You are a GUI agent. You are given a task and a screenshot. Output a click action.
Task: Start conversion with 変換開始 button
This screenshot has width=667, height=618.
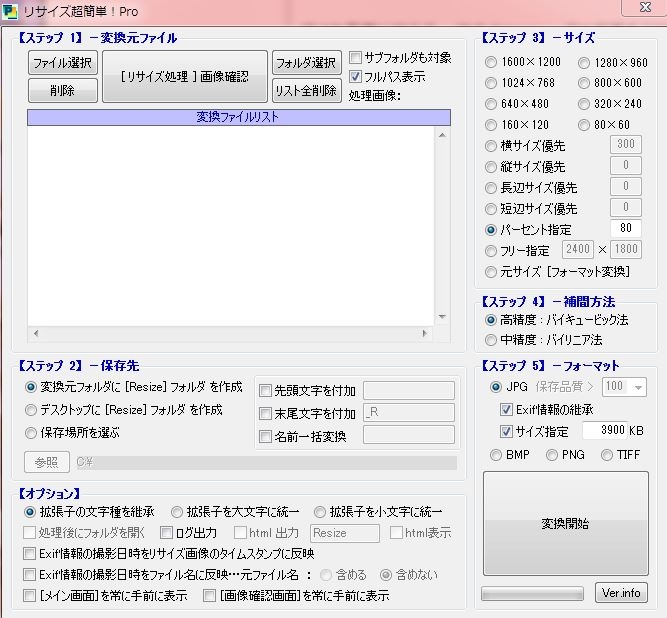click(x=565, y=524)
